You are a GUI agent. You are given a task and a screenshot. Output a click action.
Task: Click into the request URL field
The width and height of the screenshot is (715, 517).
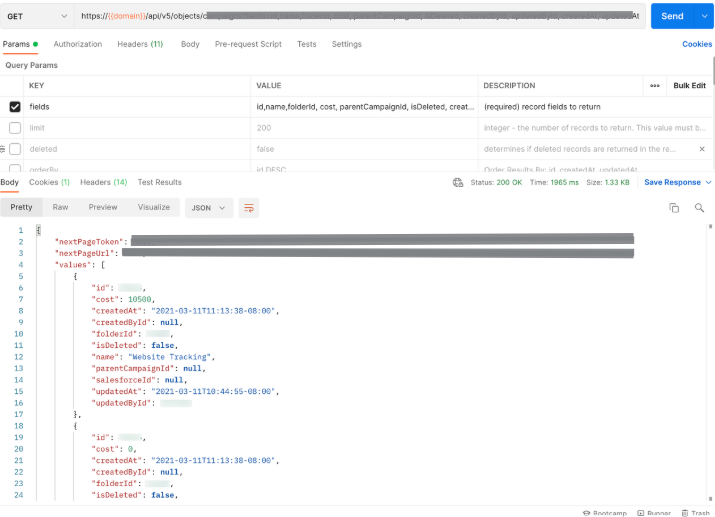(360, 16)
